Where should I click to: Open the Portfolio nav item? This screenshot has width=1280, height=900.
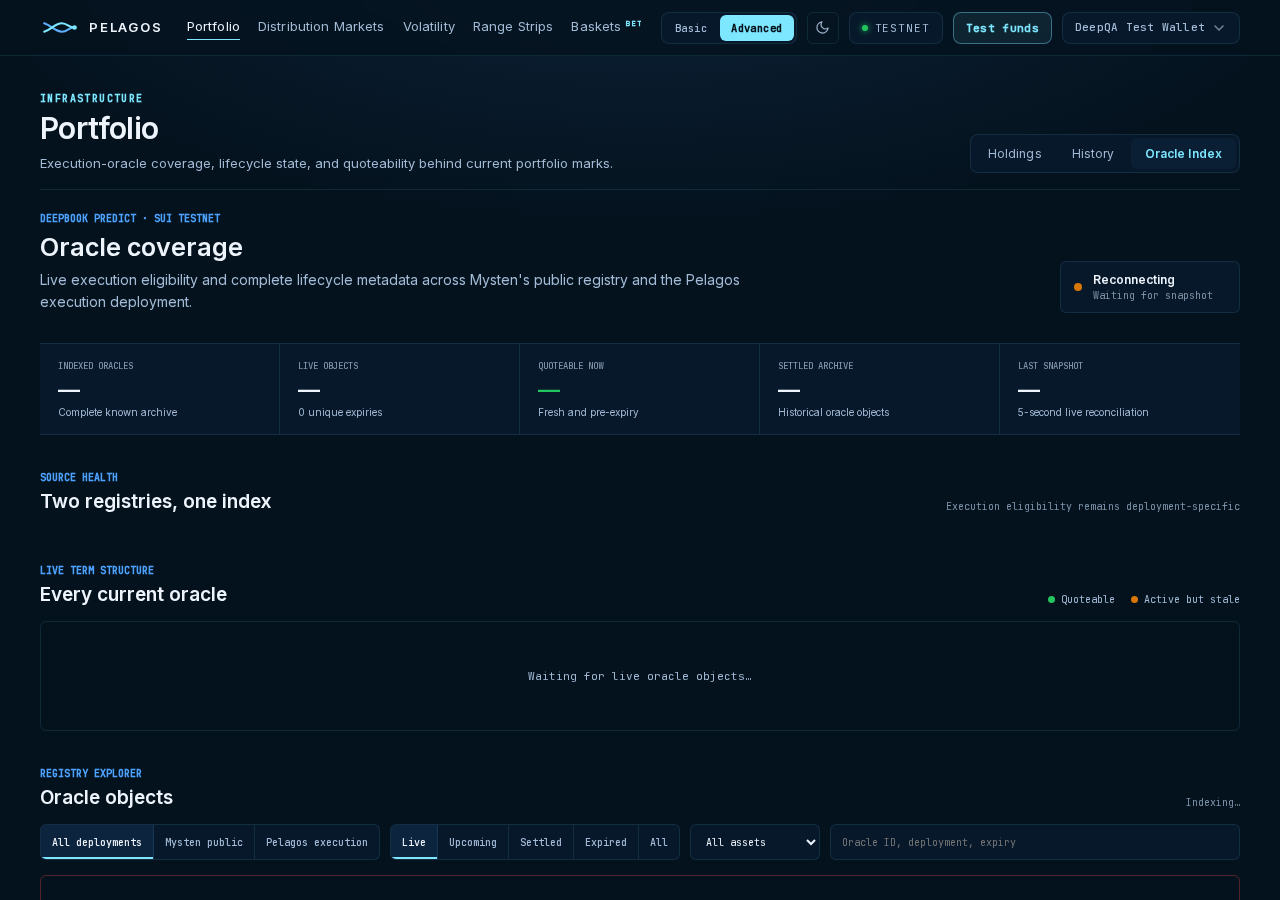click(213, 27)
